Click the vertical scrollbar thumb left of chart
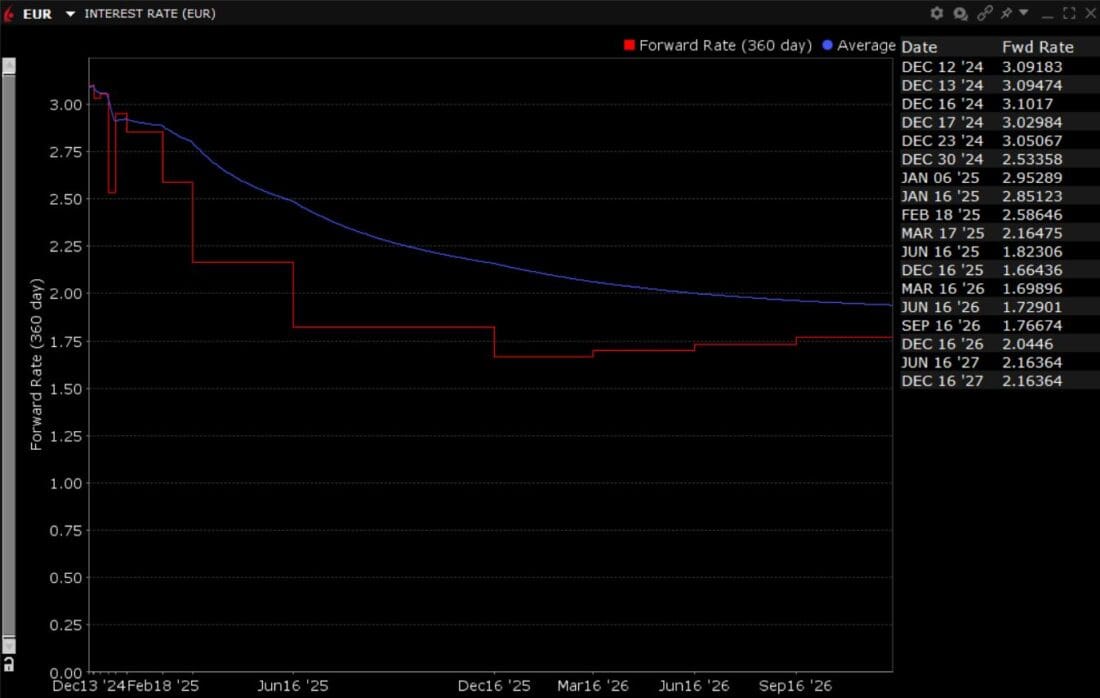1100x698 pixels. click(8, 355)
